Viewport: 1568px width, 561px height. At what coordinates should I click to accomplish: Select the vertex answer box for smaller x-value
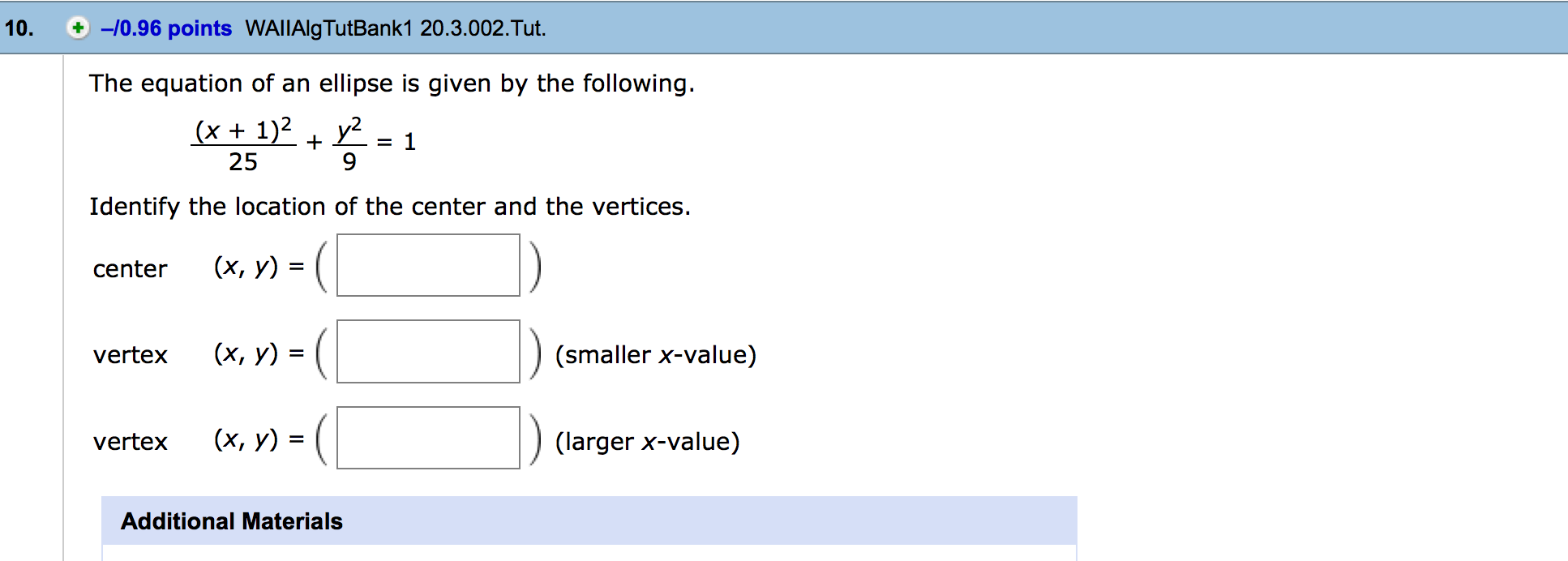pos(428,353)
